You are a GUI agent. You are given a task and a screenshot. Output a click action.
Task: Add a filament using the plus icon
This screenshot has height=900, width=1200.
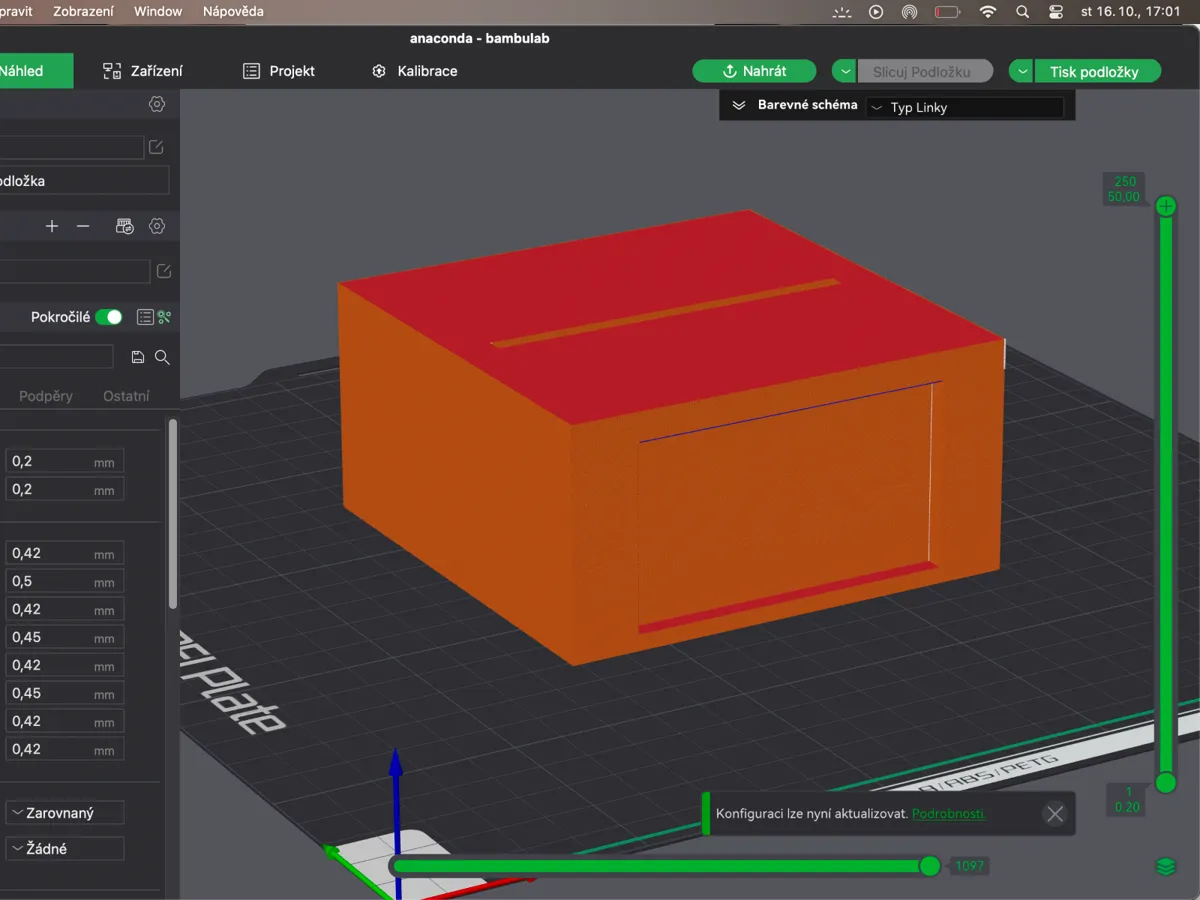pyautogui.click(x=52, y=226)
